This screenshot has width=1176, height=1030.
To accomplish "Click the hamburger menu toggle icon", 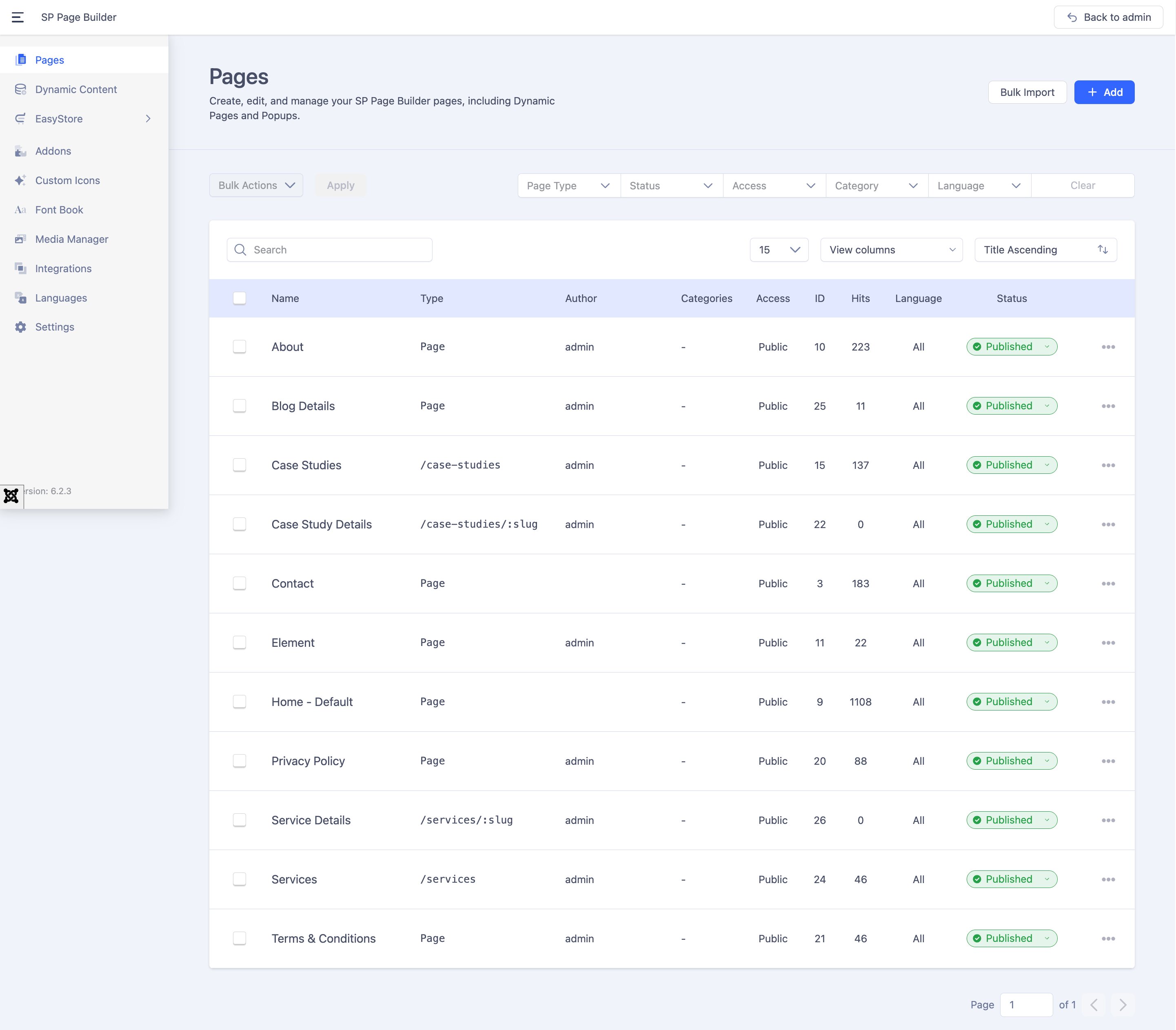I will point(18,17).
